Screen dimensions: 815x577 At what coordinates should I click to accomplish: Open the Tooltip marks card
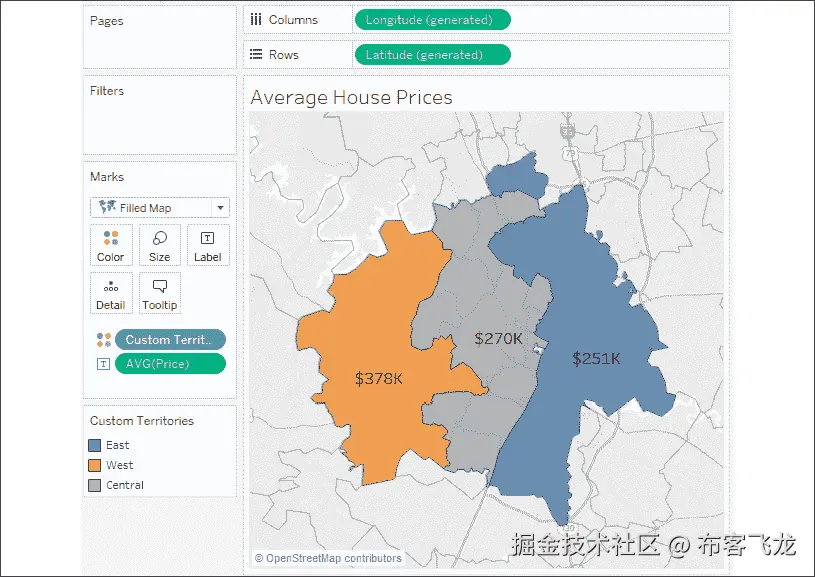pos(160,293)
